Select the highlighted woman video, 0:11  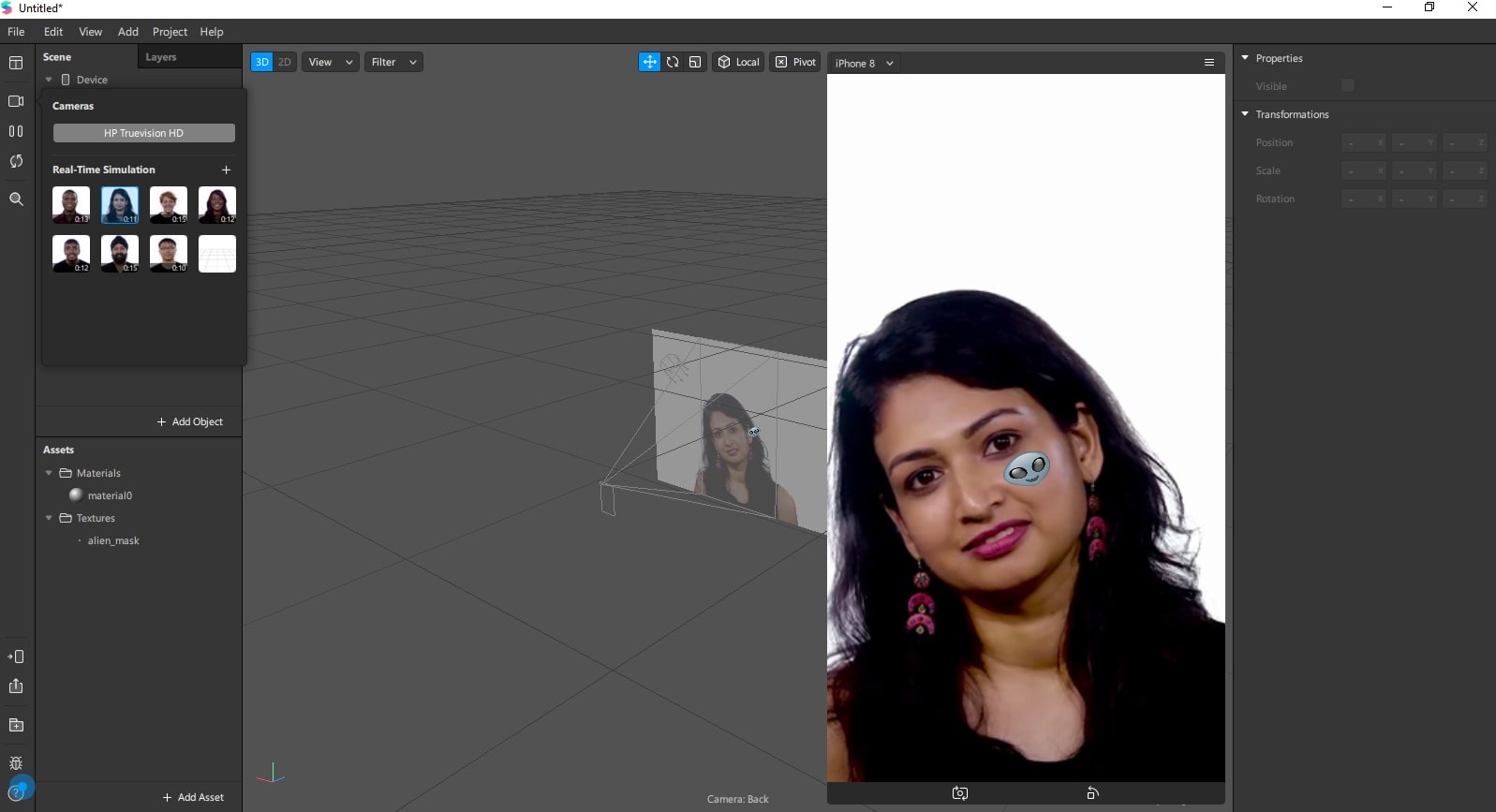point(120,204)
